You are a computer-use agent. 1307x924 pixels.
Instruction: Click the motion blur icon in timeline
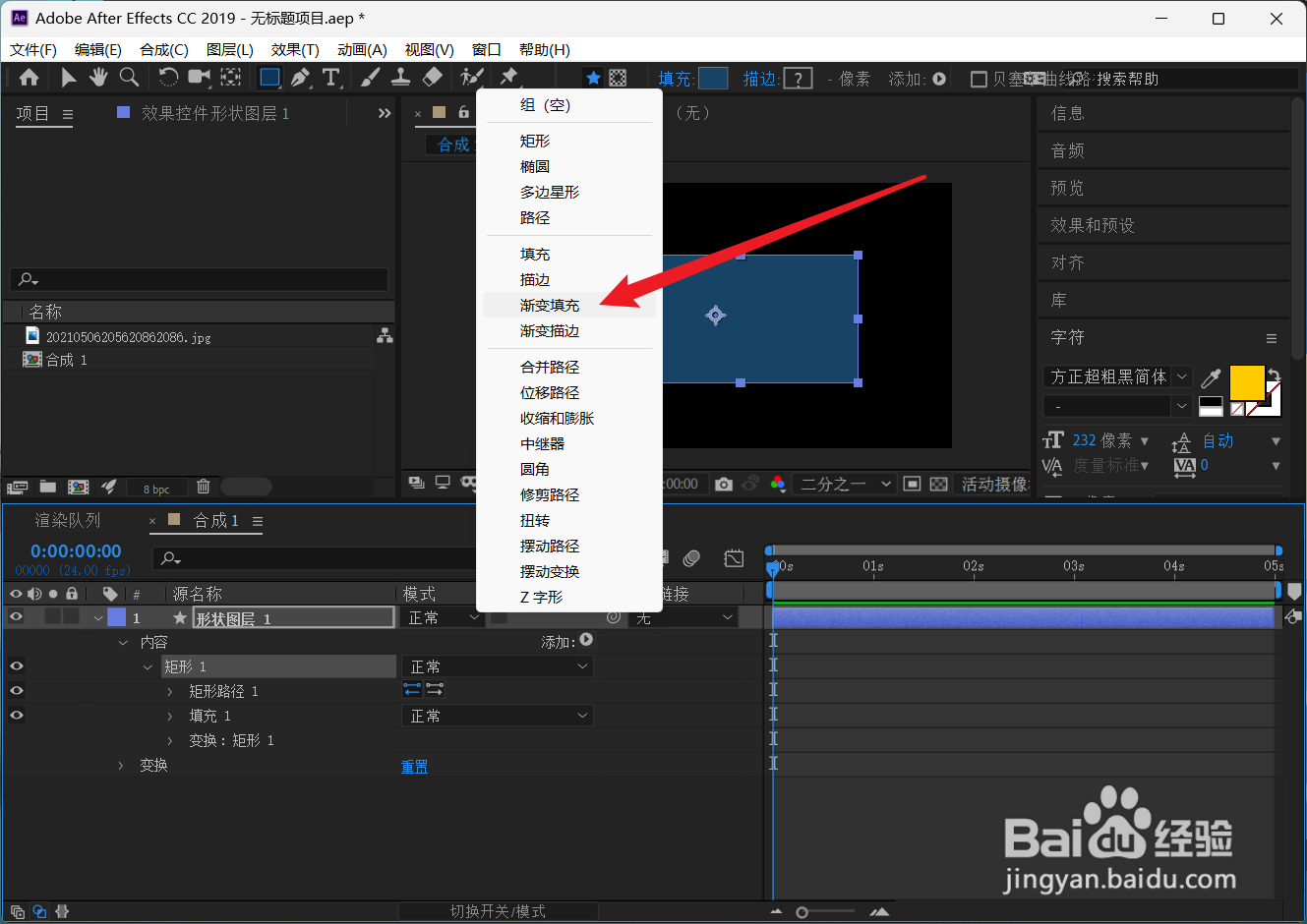pyautogui.click(x=691, y=558)
